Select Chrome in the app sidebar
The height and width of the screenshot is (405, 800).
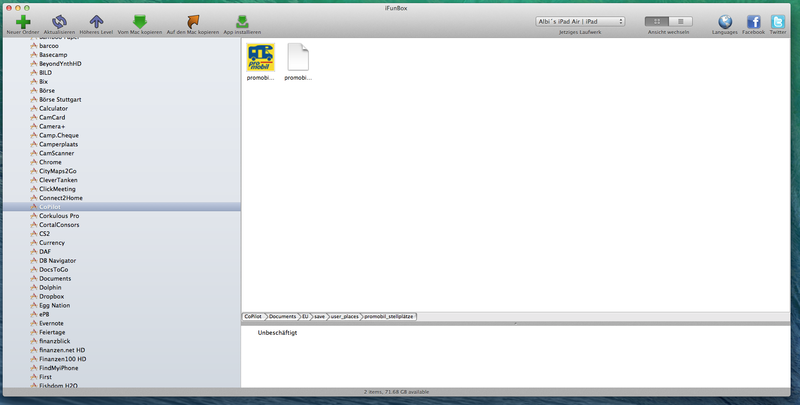(x=51, y=161)
